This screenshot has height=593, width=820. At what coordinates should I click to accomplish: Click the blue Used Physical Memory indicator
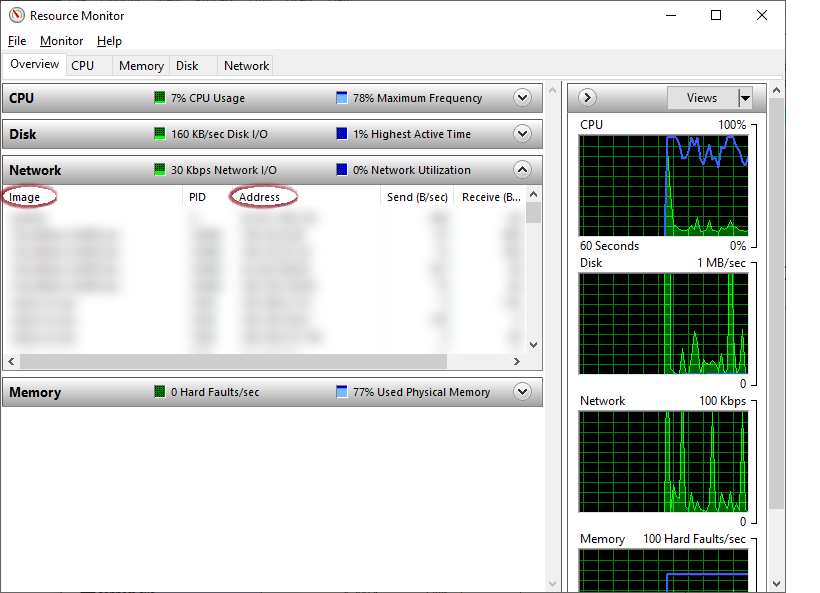341,391
